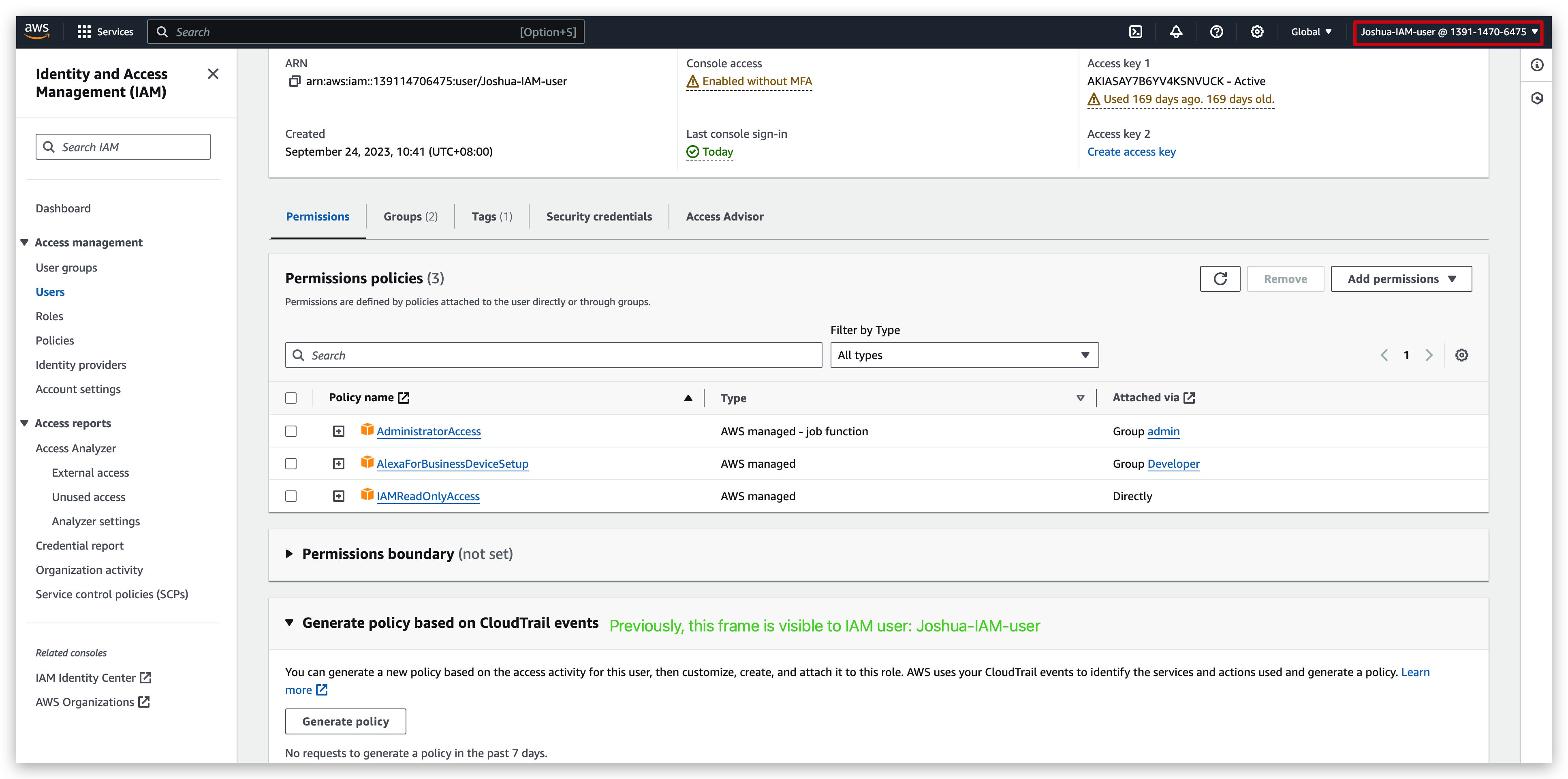Switch to the Groups tab

coord(410,216)
